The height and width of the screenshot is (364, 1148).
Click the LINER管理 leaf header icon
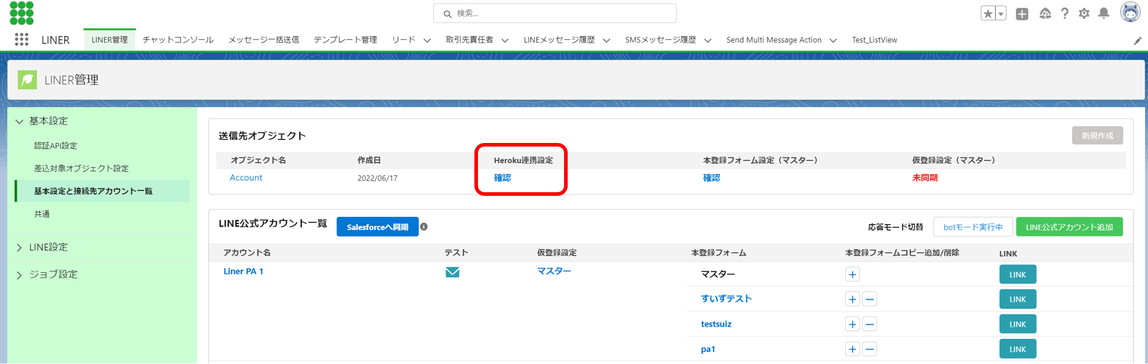point(28,80)
